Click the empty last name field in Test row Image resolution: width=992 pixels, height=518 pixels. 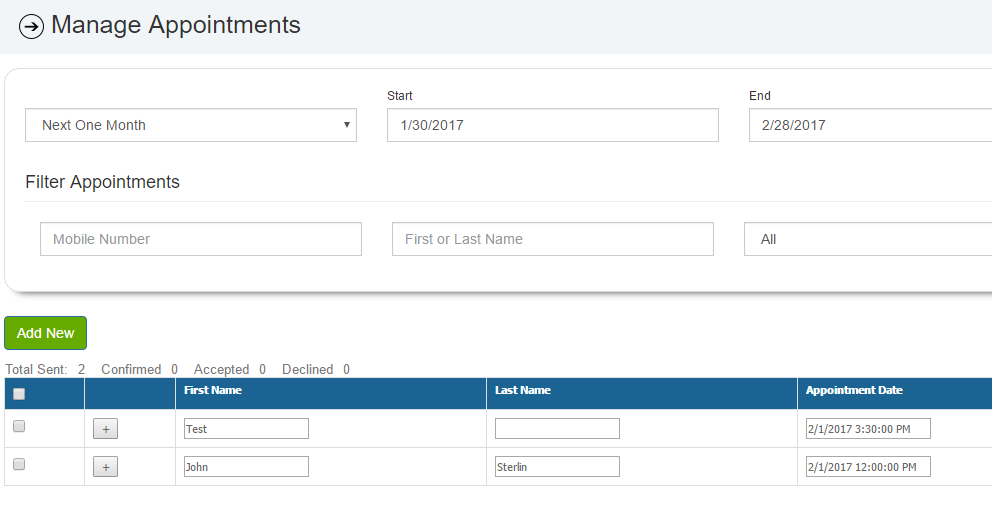557,429
